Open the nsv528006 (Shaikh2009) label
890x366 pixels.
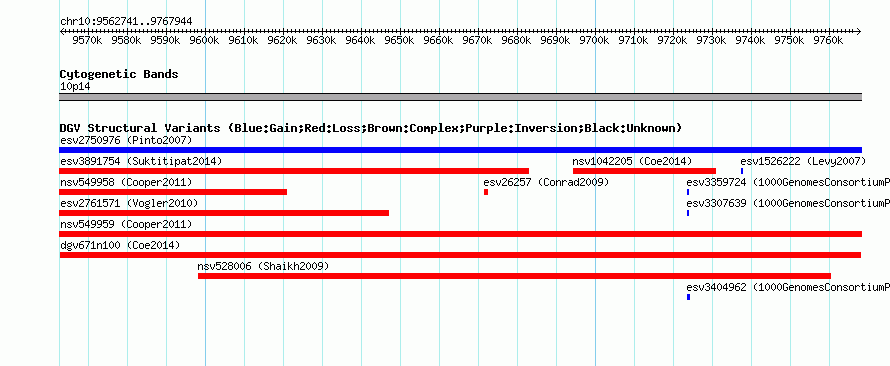pyautogui.click(x=263, y=266)
